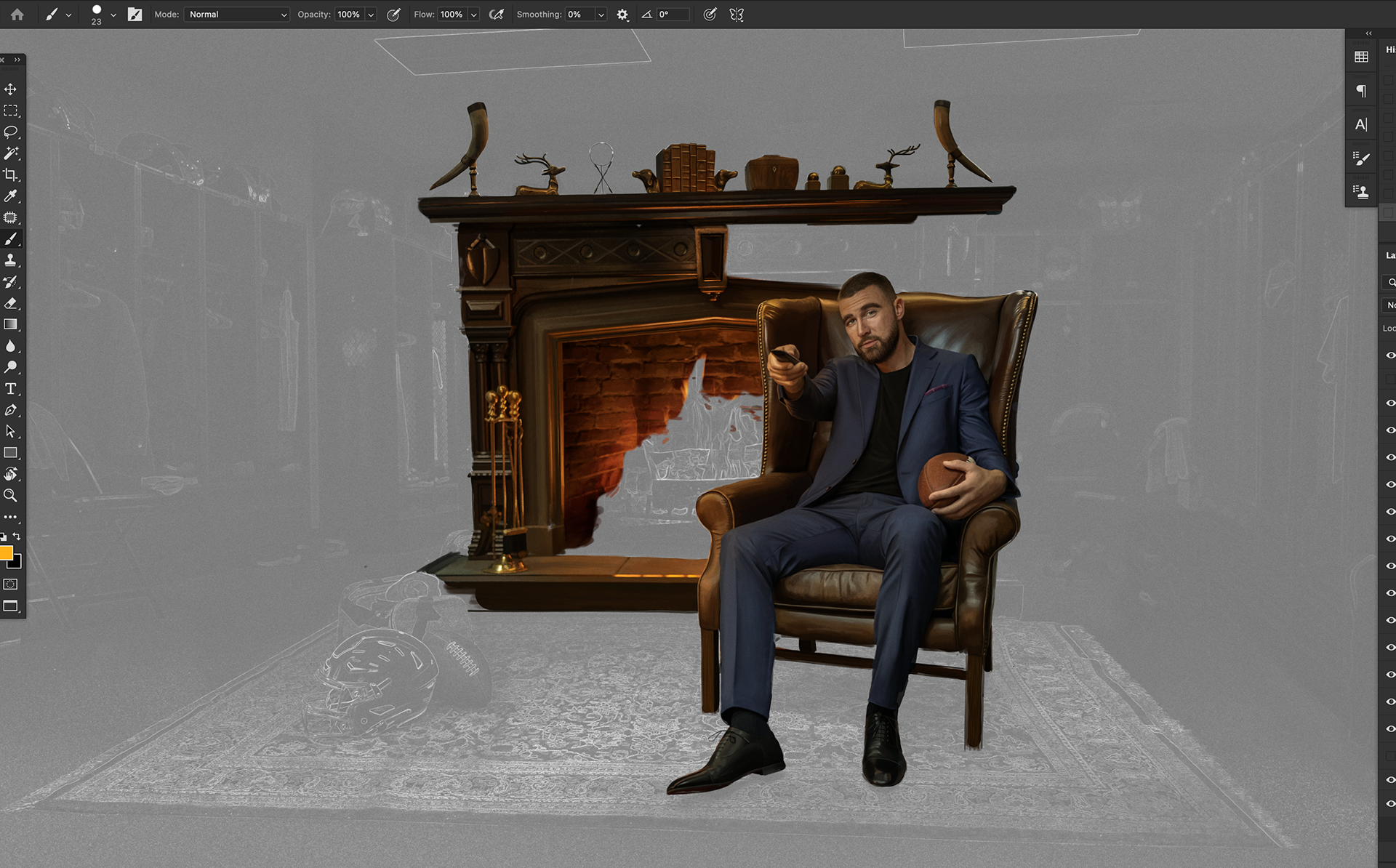Expand the brush preset picker
Viewport: 1396px width, 868px height.
click(x=113, y=15)
